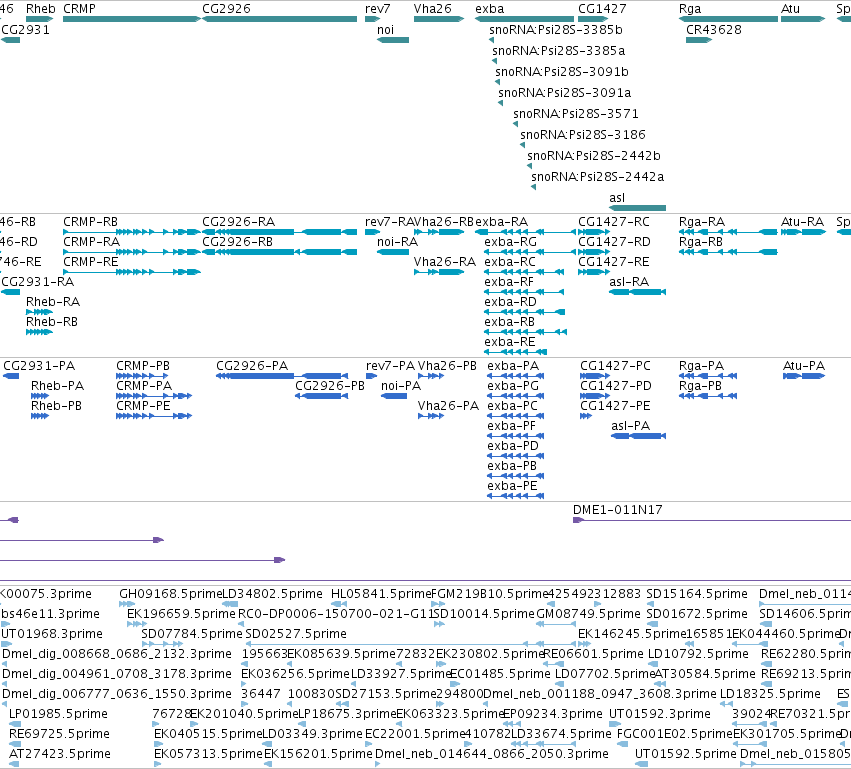Select the noi-RA transcript label
851x769 pixels.
(x=397, y=242)
